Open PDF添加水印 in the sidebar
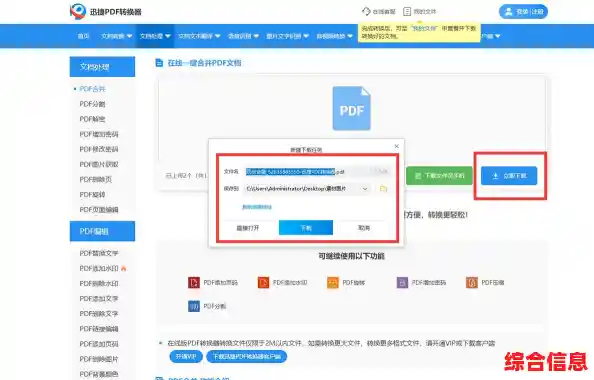 99,268
